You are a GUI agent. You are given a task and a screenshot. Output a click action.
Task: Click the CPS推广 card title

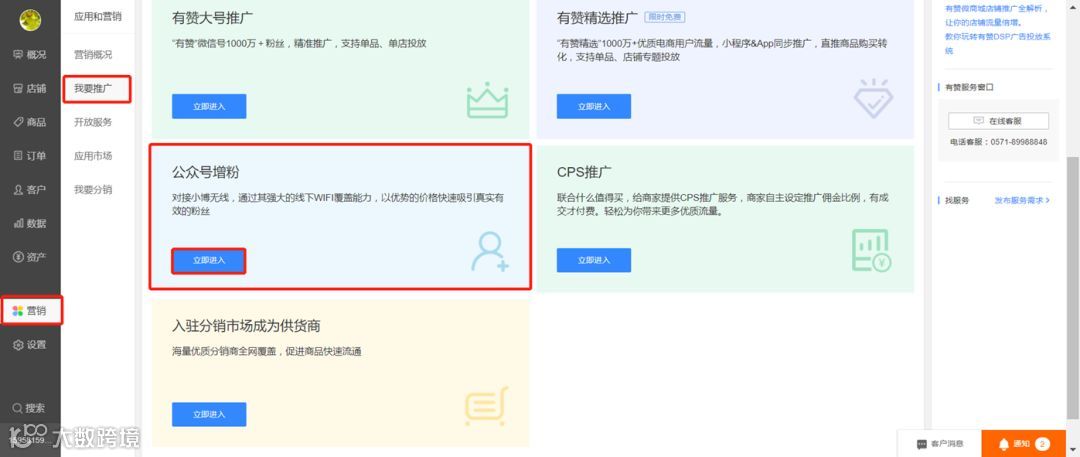(584, 172)
